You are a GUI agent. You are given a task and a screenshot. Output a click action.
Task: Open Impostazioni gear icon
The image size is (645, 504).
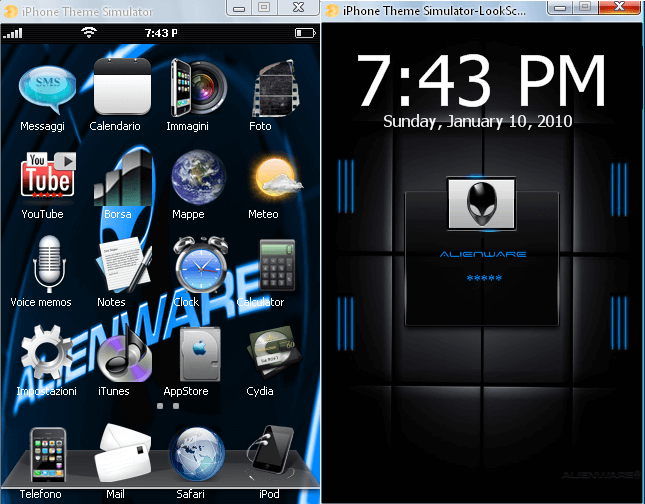(x=46, y=352)
